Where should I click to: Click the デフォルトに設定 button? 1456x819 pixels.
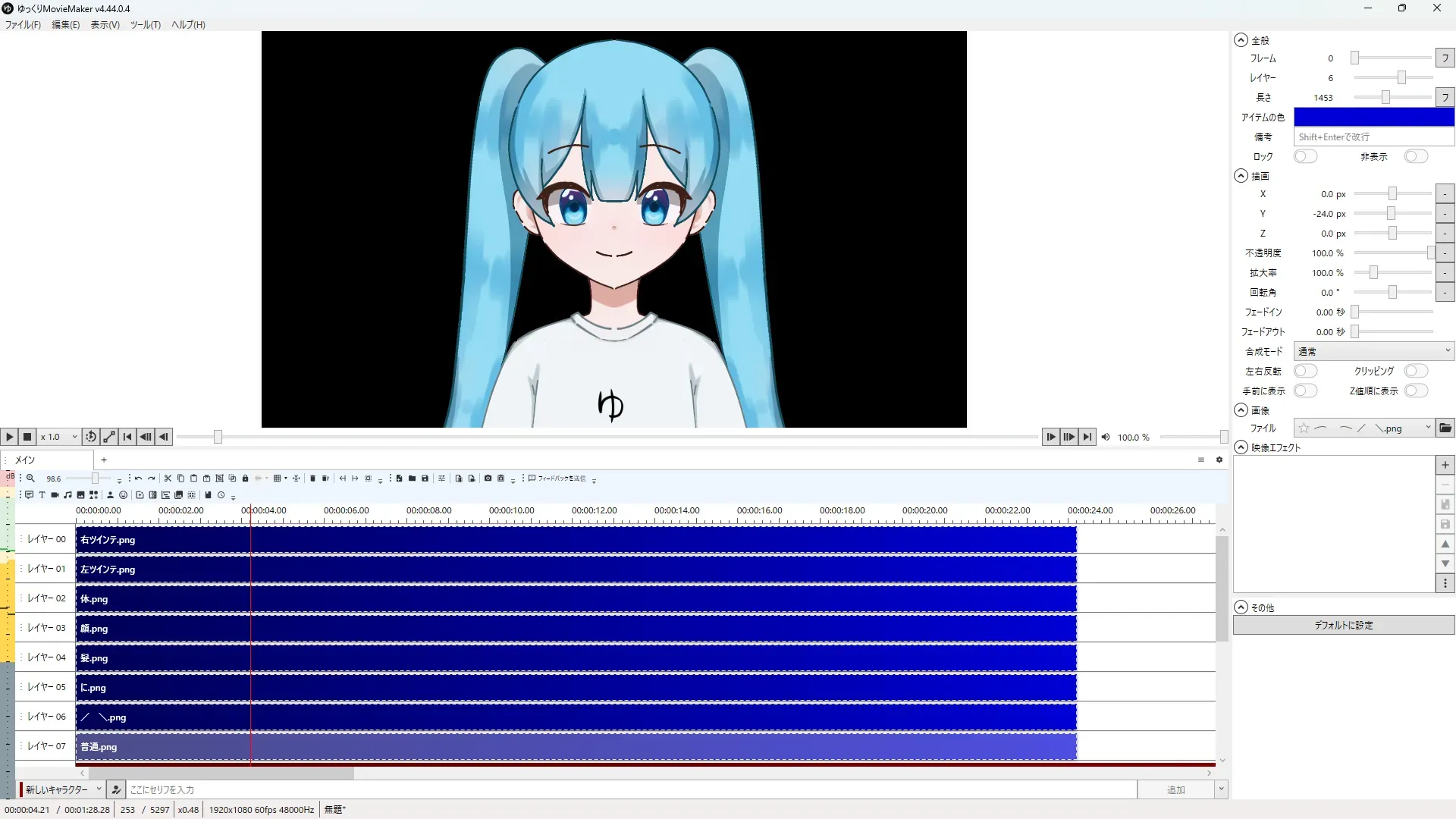1343,625
